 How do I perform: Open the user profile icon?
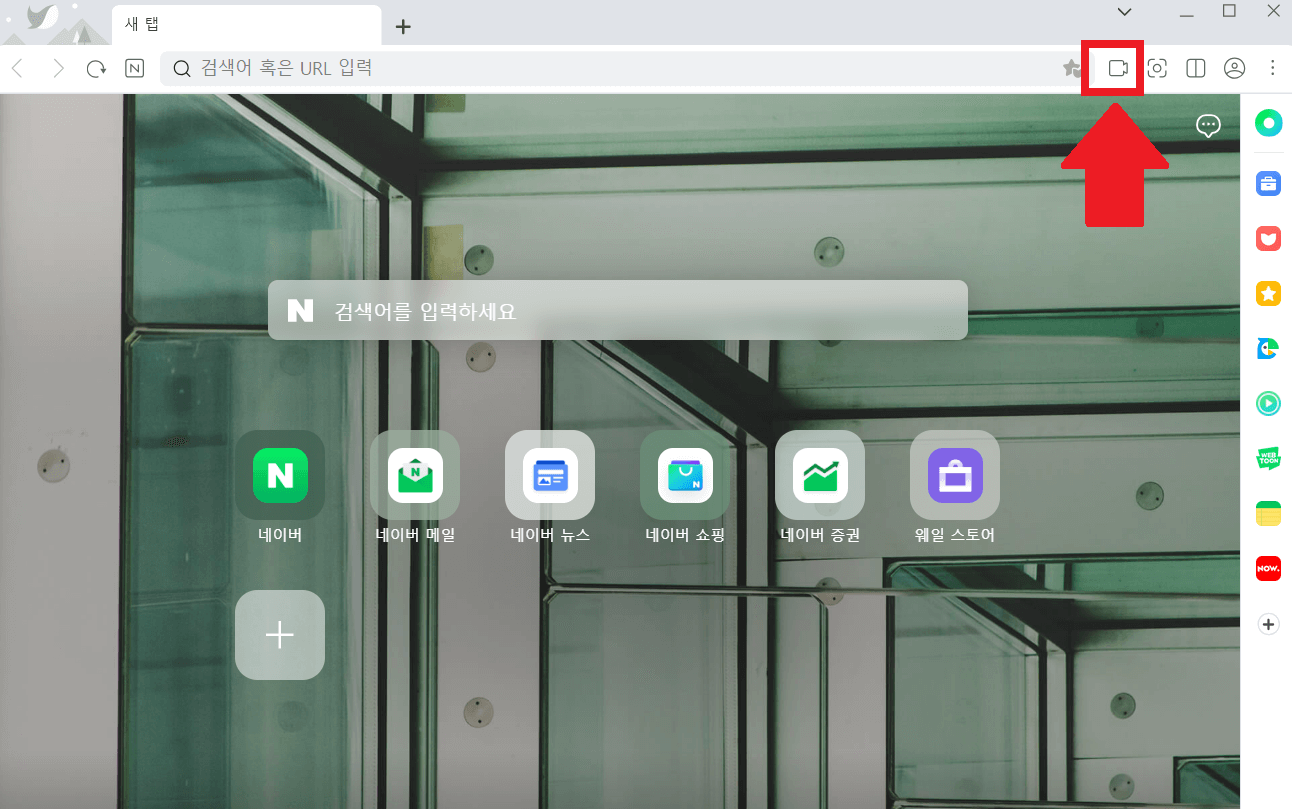[x=1234, y=68]
